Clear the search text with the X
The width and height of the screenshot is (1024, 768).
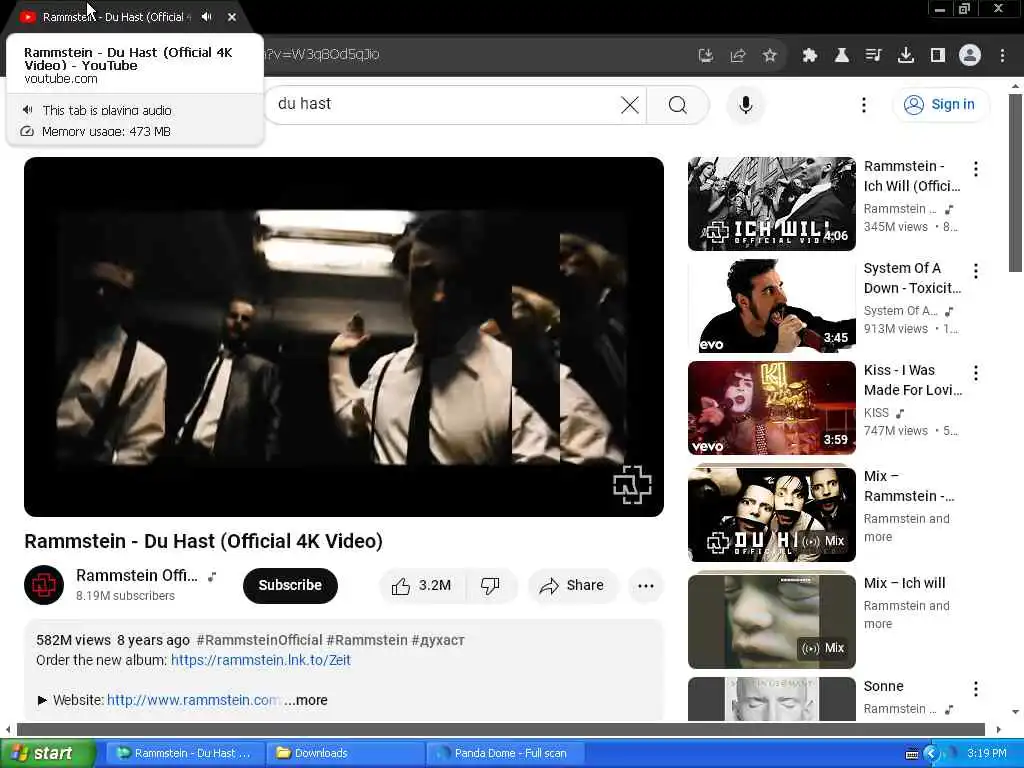(x=630, y=104)
